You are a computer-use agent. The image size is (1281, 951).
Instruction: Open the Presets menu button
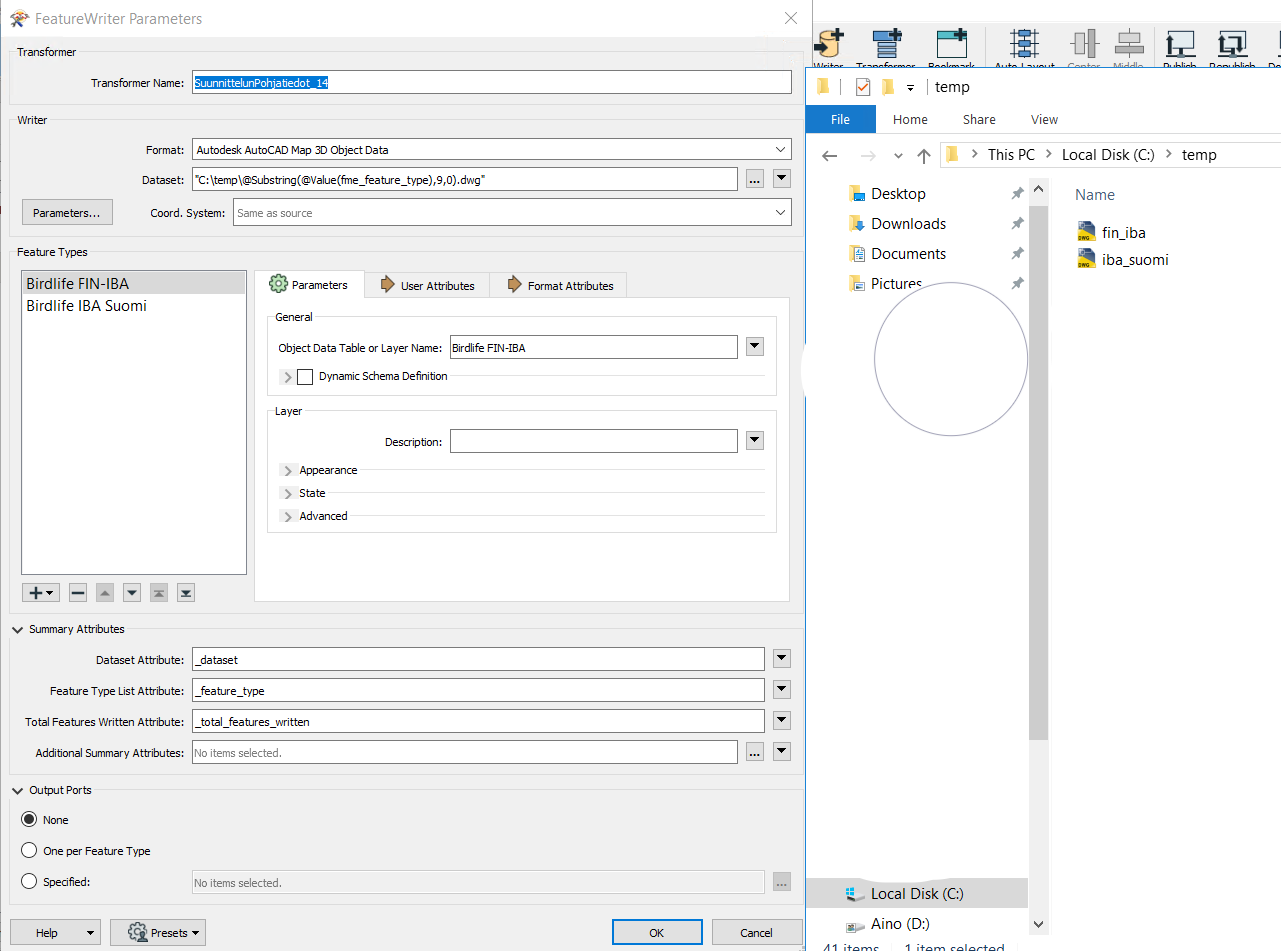158,932
